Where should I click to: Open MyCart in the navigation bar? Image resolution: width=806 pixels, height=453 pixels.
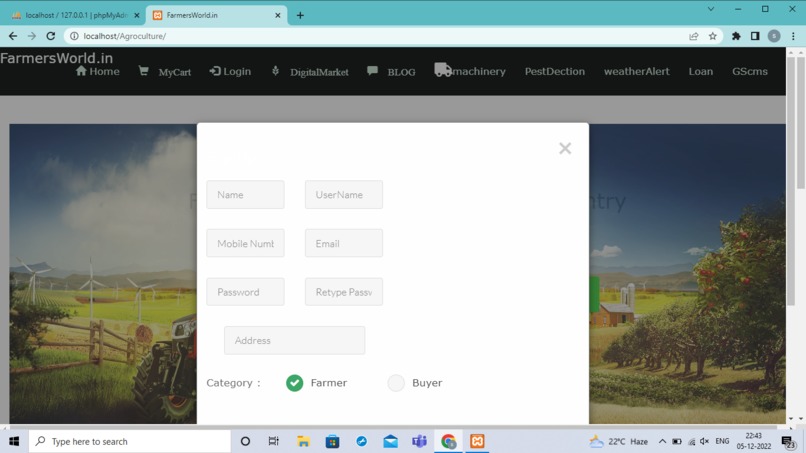pos(164,71)
